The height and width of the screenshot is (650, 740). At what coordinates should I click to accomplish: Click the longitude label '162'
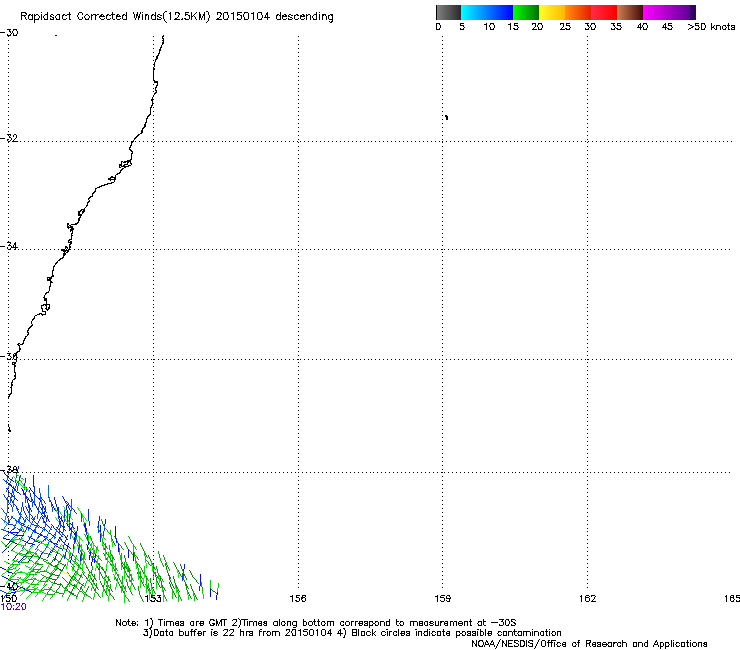tap(588, 599)
